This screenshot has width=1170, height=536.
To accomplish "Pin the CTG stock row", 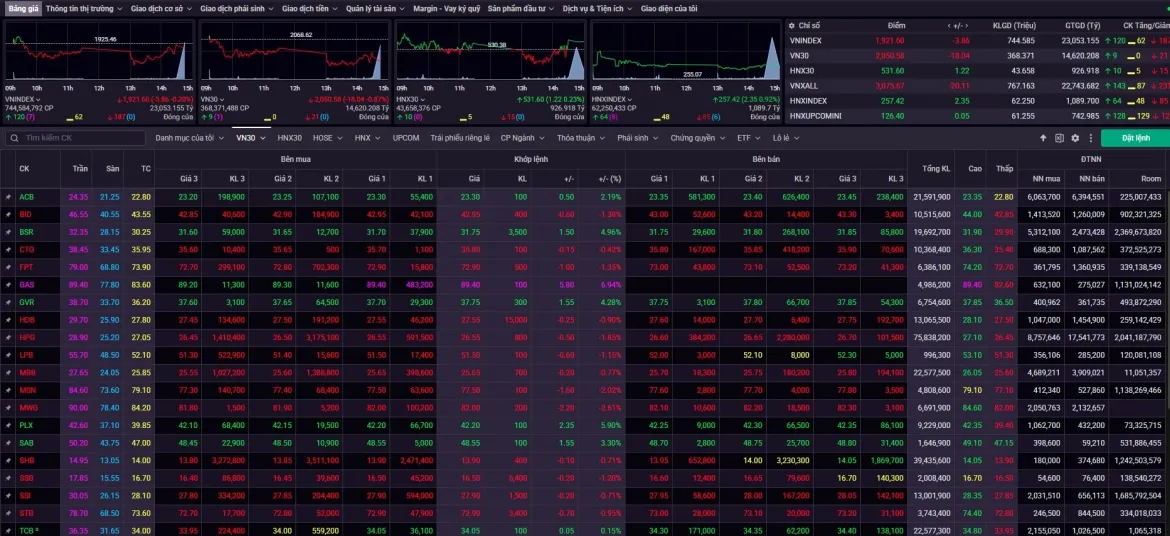I will (8, 249).
